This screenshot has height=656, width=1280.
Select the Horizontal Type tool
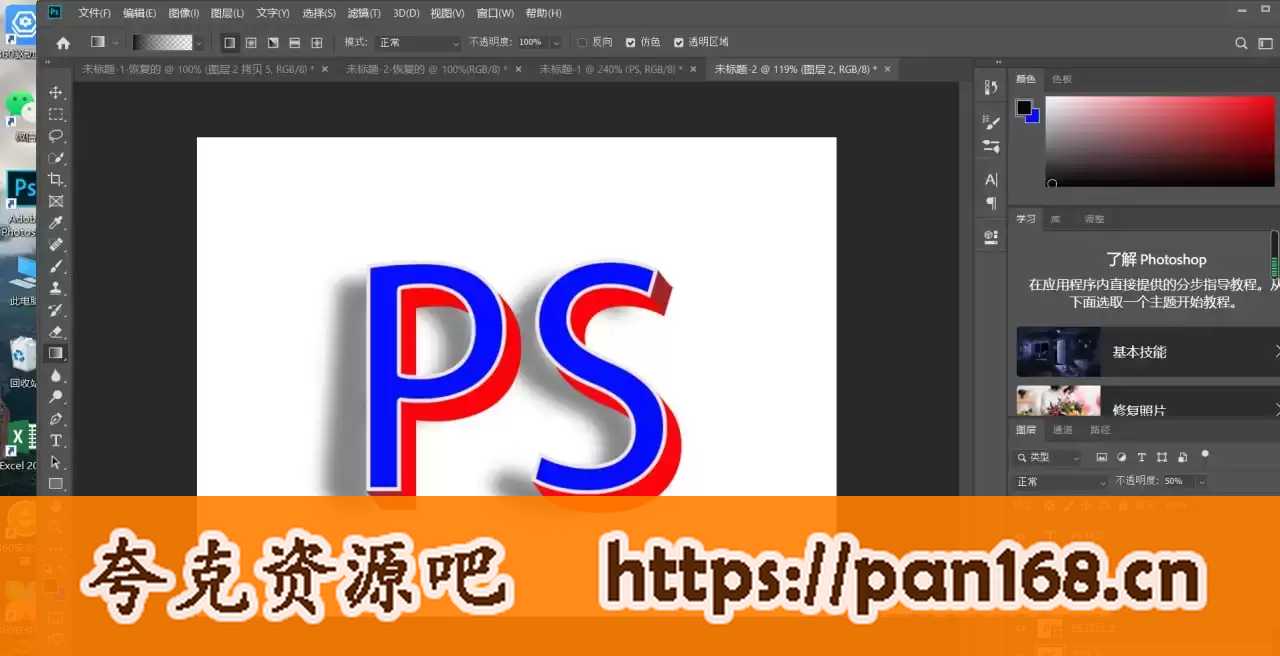pos(56,440)
